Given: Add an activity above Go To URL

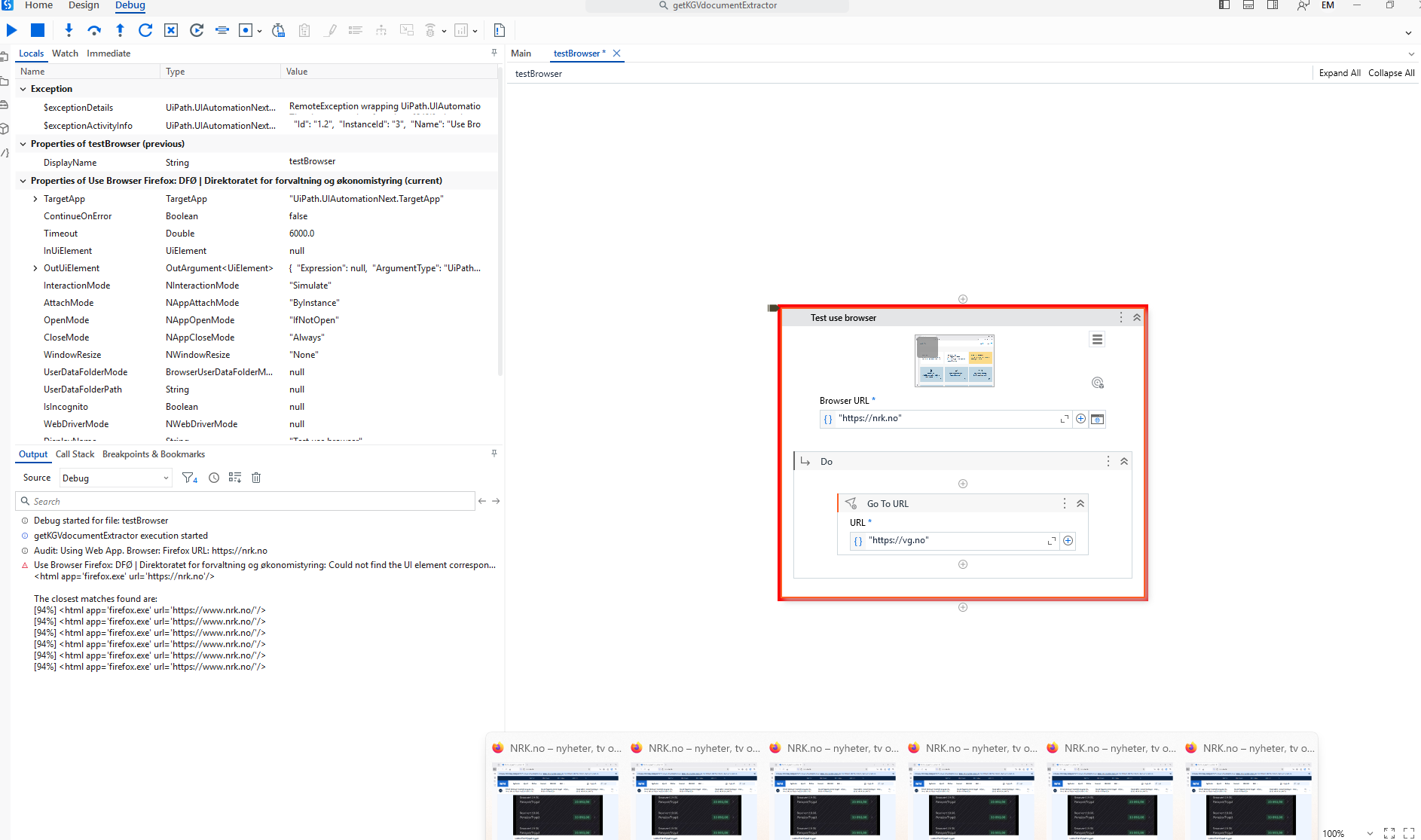Looking at the screenshot, I should (963, 484).
